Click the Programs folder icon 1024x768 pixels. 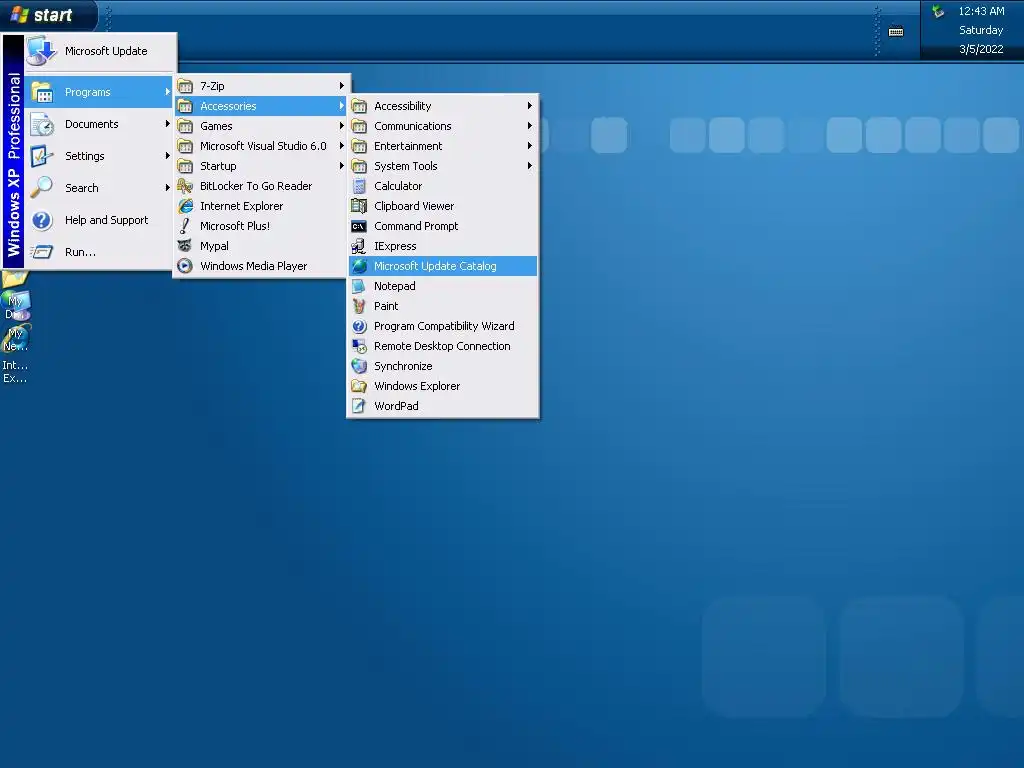pyautogui.click(x=42, y=92)
